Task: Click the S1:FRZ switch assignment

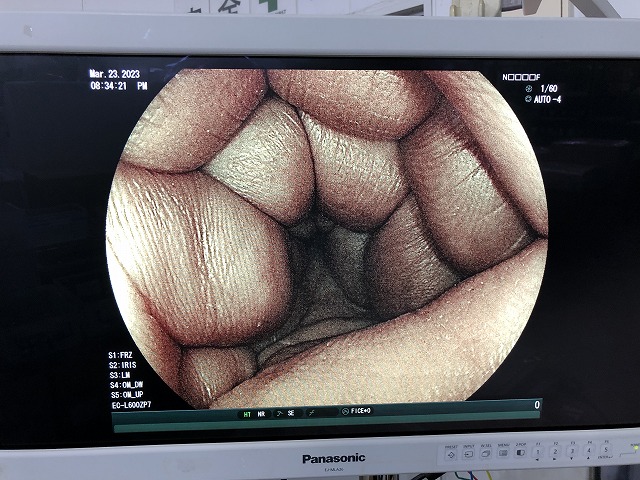Action: (x=120, y=355)
